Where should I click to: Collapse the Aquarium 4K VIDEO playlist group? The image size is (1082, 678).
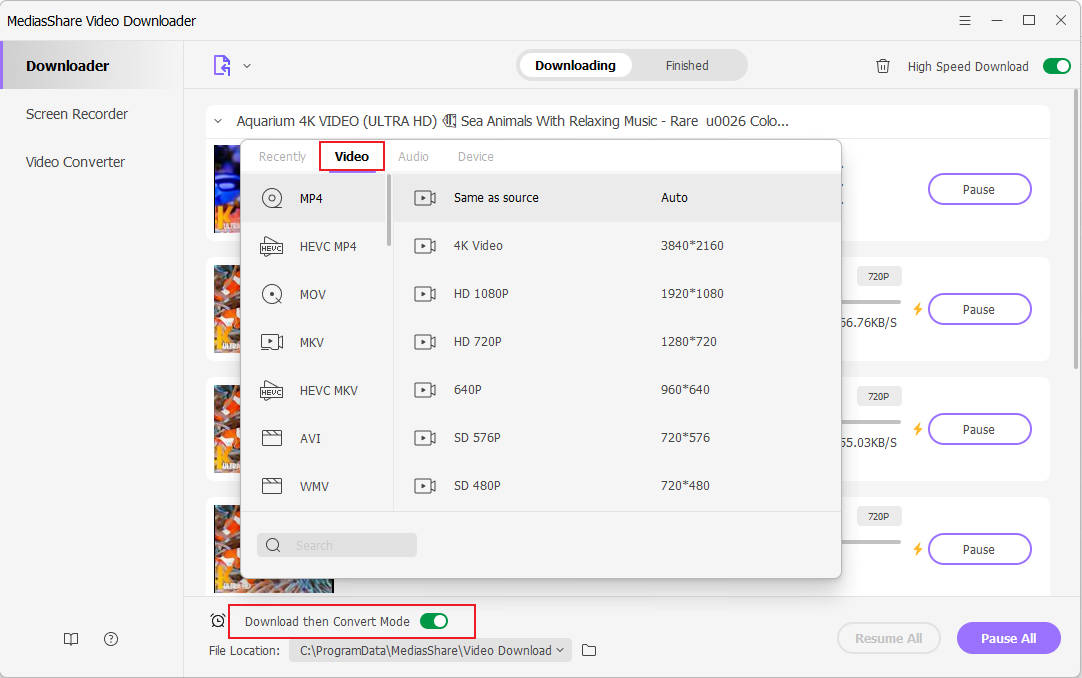(218, 121)
